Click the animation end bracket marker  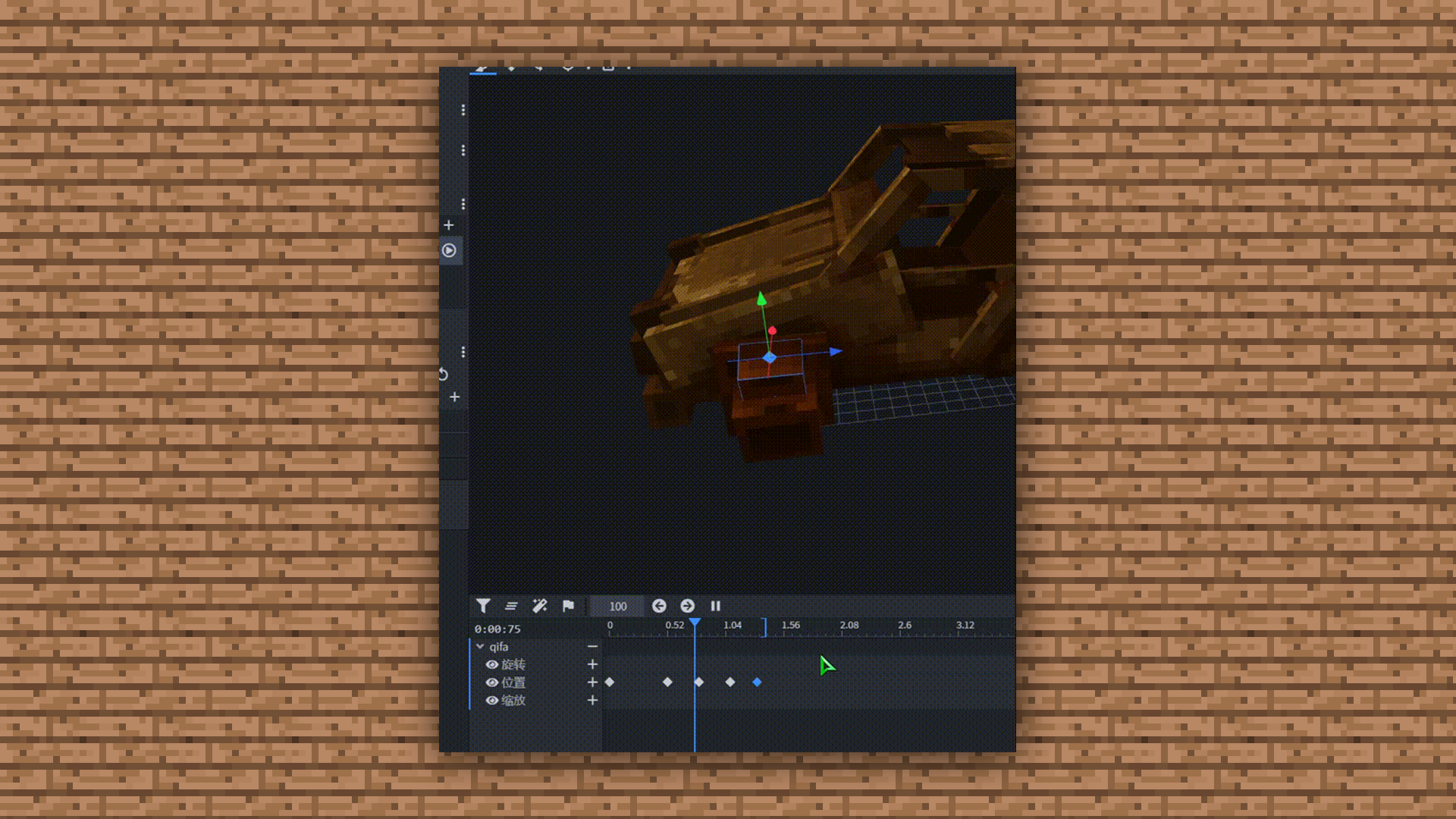tap(764, 627)
